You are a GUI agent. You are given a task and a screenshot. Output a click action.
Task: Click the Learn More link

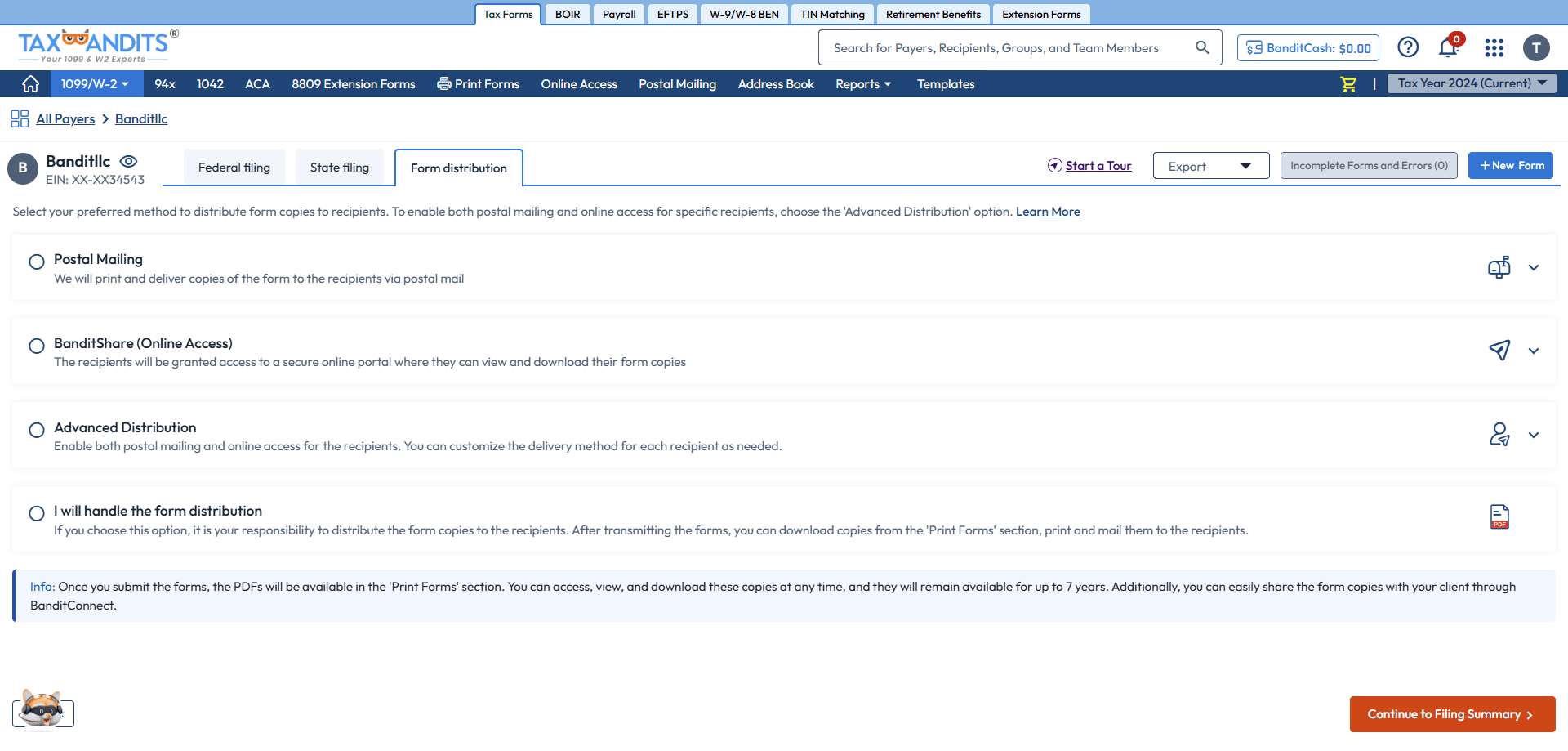click(1048, 212)
